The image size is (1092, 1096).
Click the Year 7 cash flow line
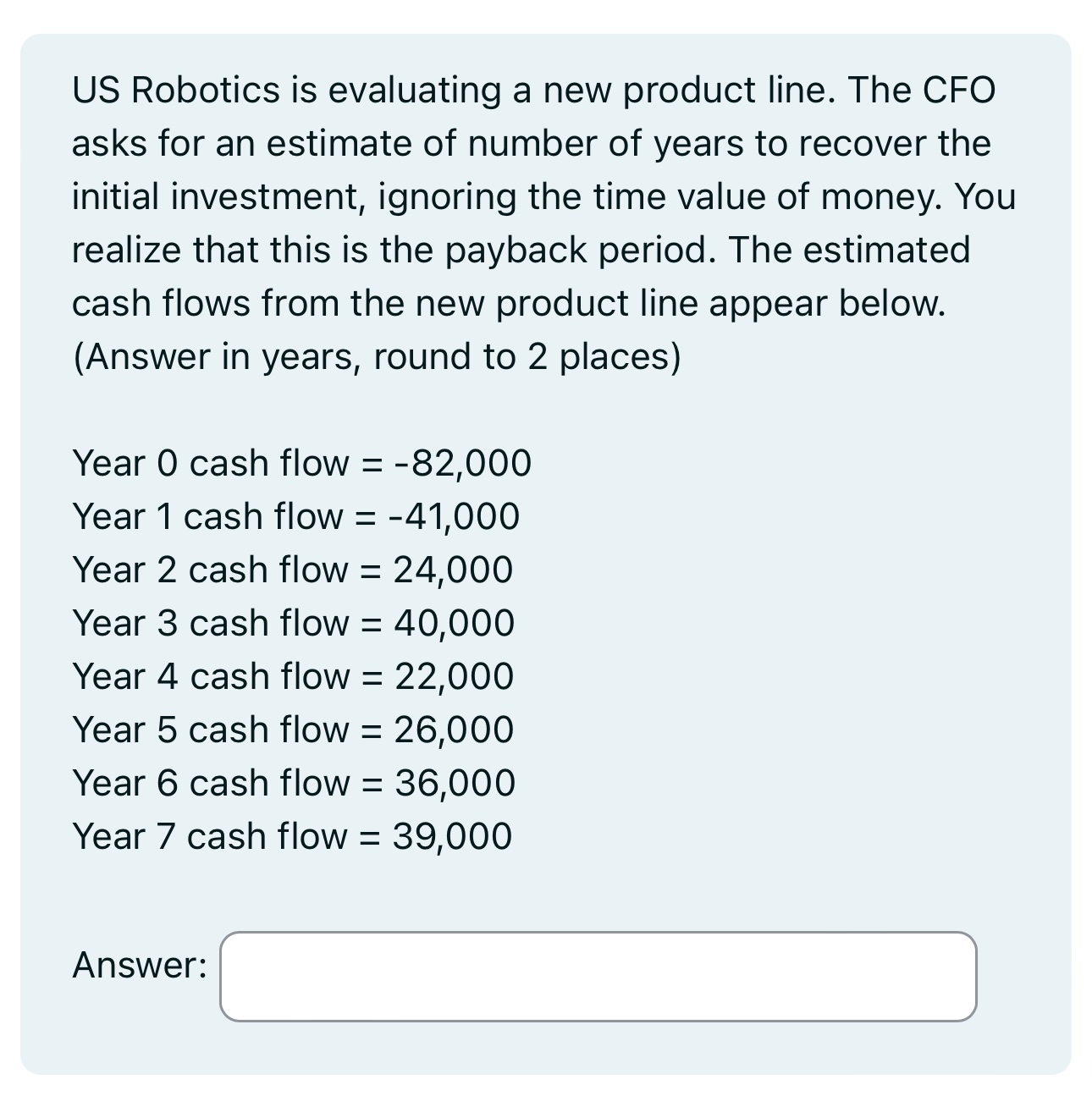tap(291, 836)
